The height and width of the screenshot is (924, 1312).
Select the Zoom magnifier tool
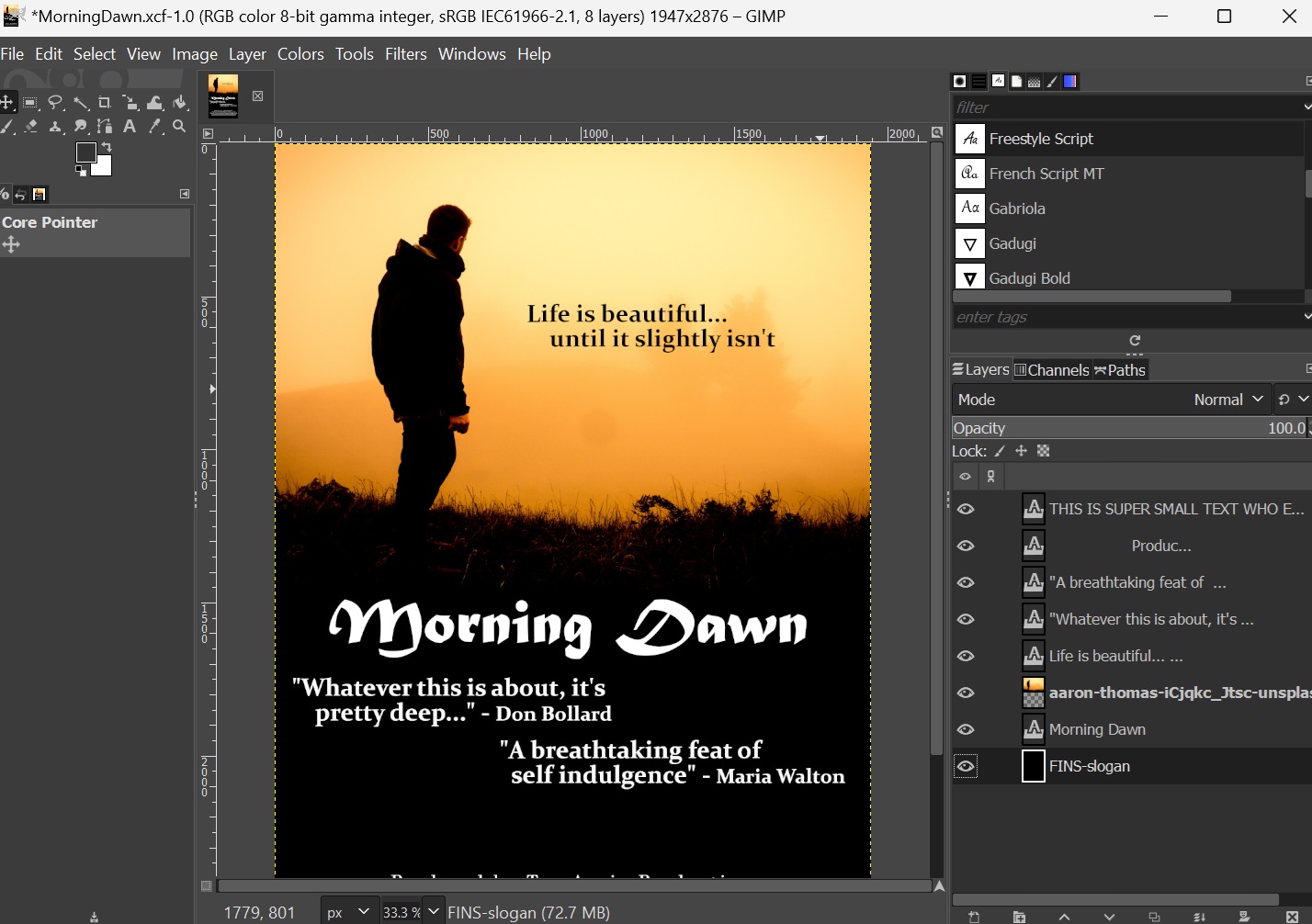[179, 127]
